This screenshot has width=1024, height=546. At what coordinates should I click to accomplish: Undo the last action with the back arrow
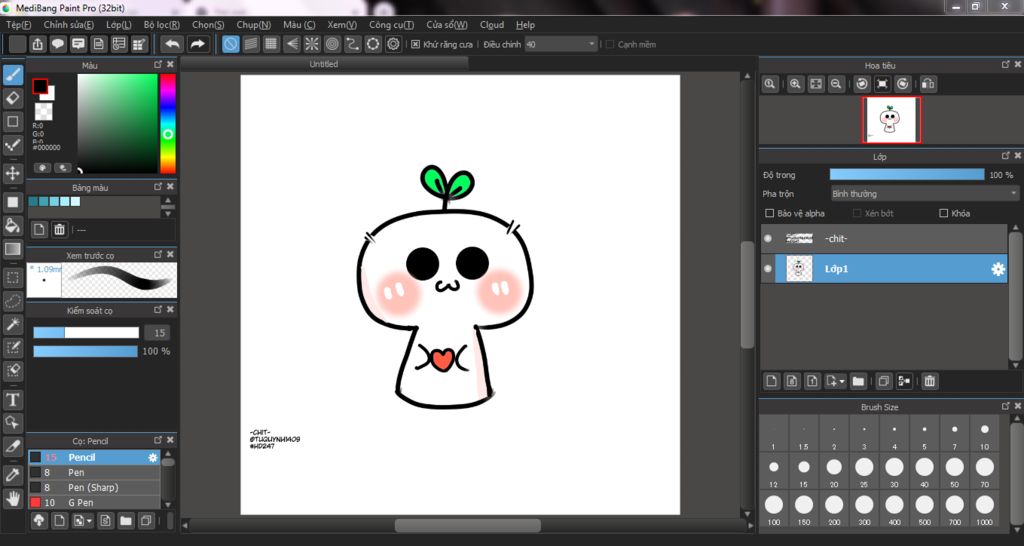pos(172,44)
